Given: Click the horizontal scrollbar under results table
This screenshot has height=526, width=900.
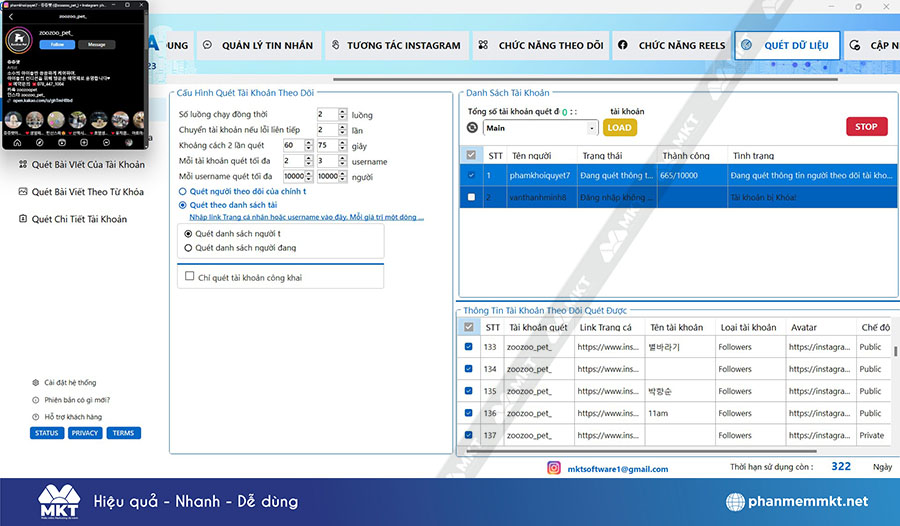Looking at the screenshot, I should pyautogui.click(x=674, y=451).
